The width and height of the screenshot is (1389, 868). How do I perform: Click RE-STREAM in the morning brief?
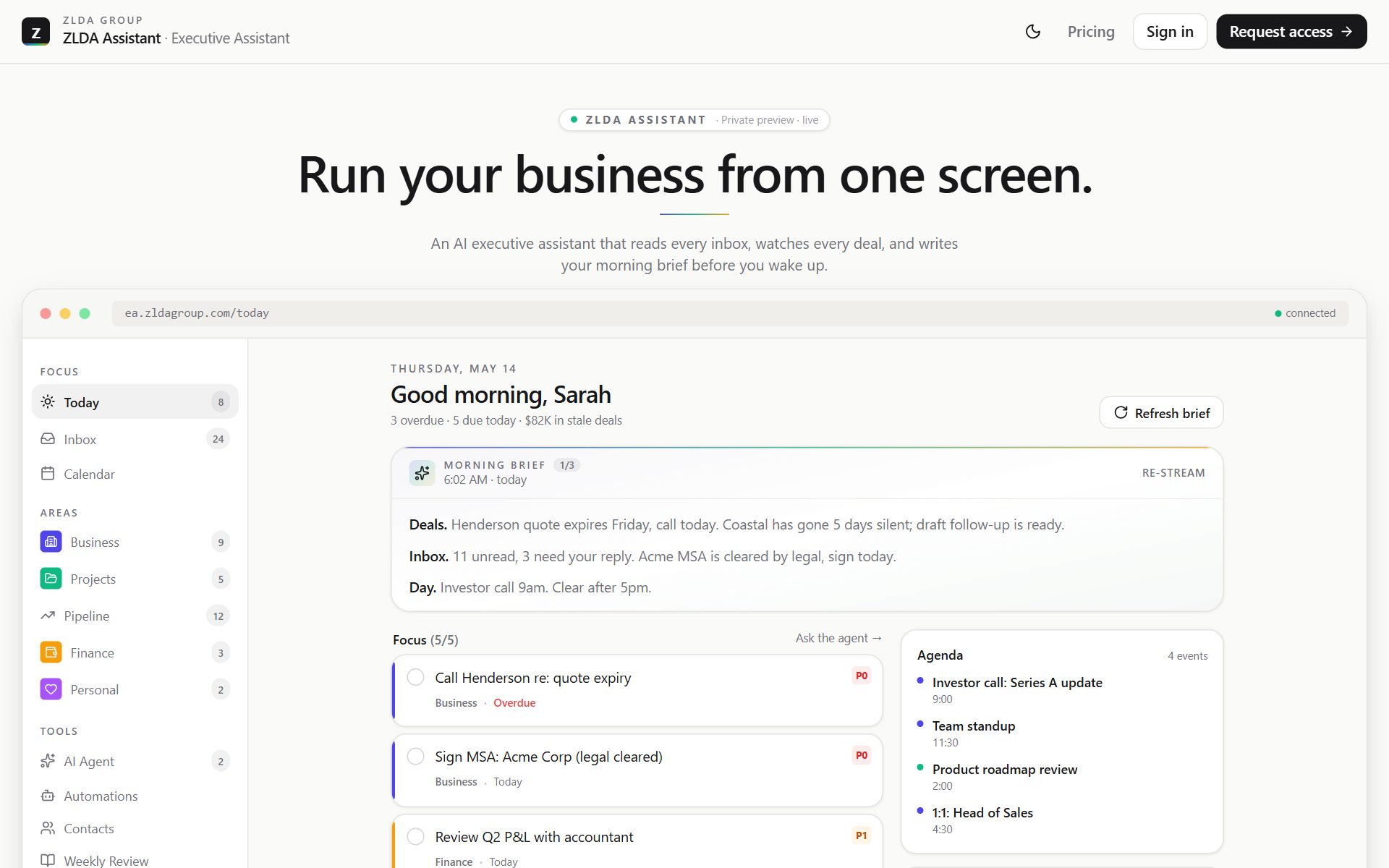(1173, 473)
